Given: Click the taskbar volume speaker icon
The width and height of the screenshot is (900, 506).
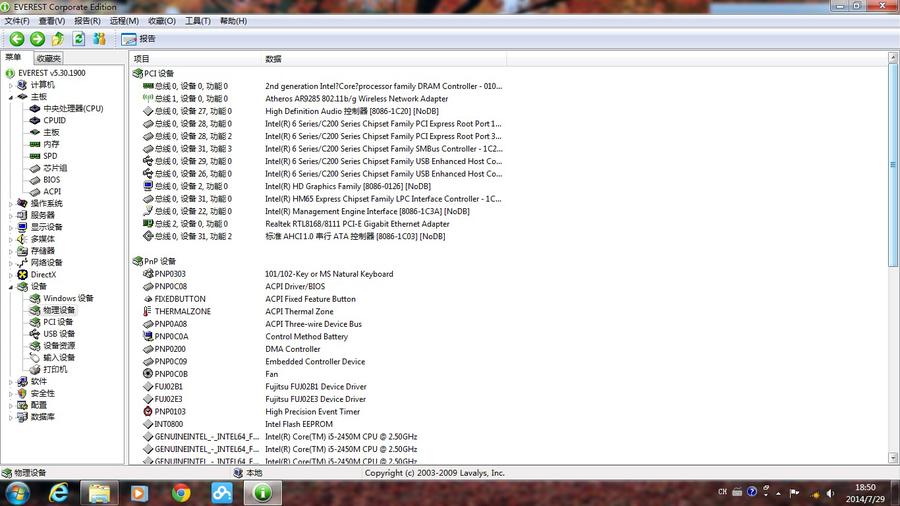Looking at the screenshot, I should pyautogui.click(x=830, y=493).
